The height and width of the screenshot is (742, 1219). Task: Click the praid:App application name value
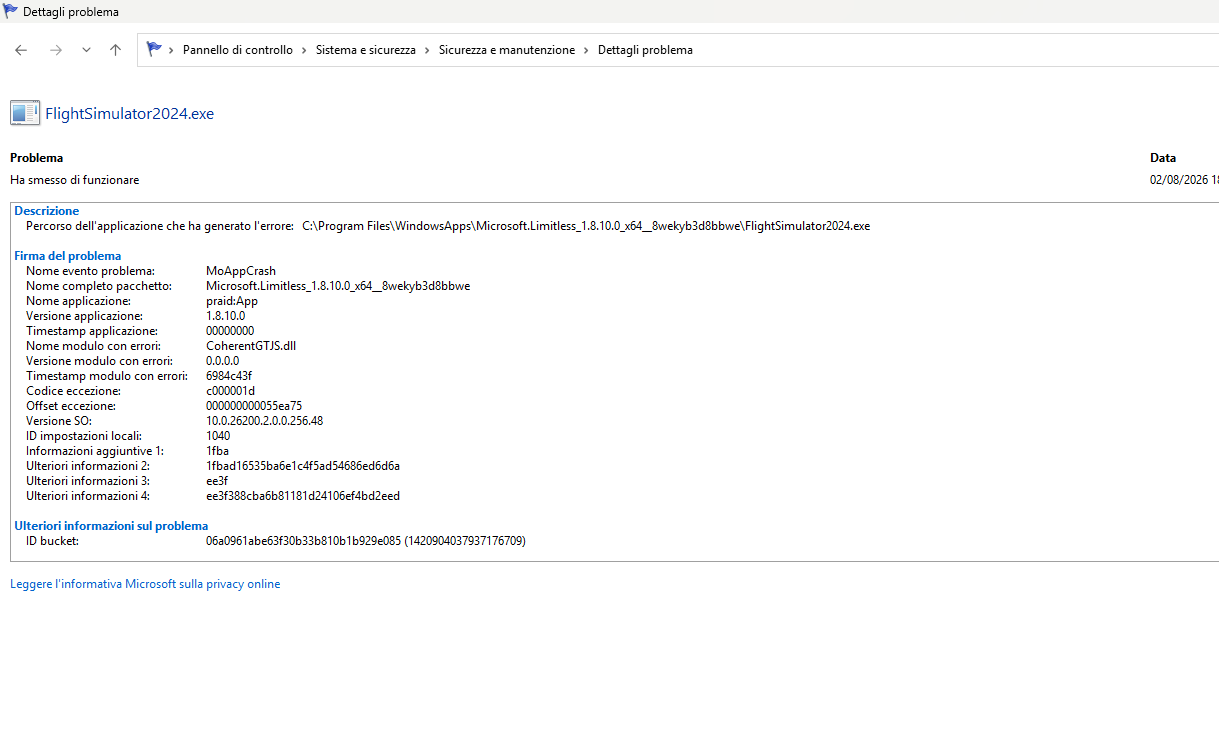coord(232,301)
